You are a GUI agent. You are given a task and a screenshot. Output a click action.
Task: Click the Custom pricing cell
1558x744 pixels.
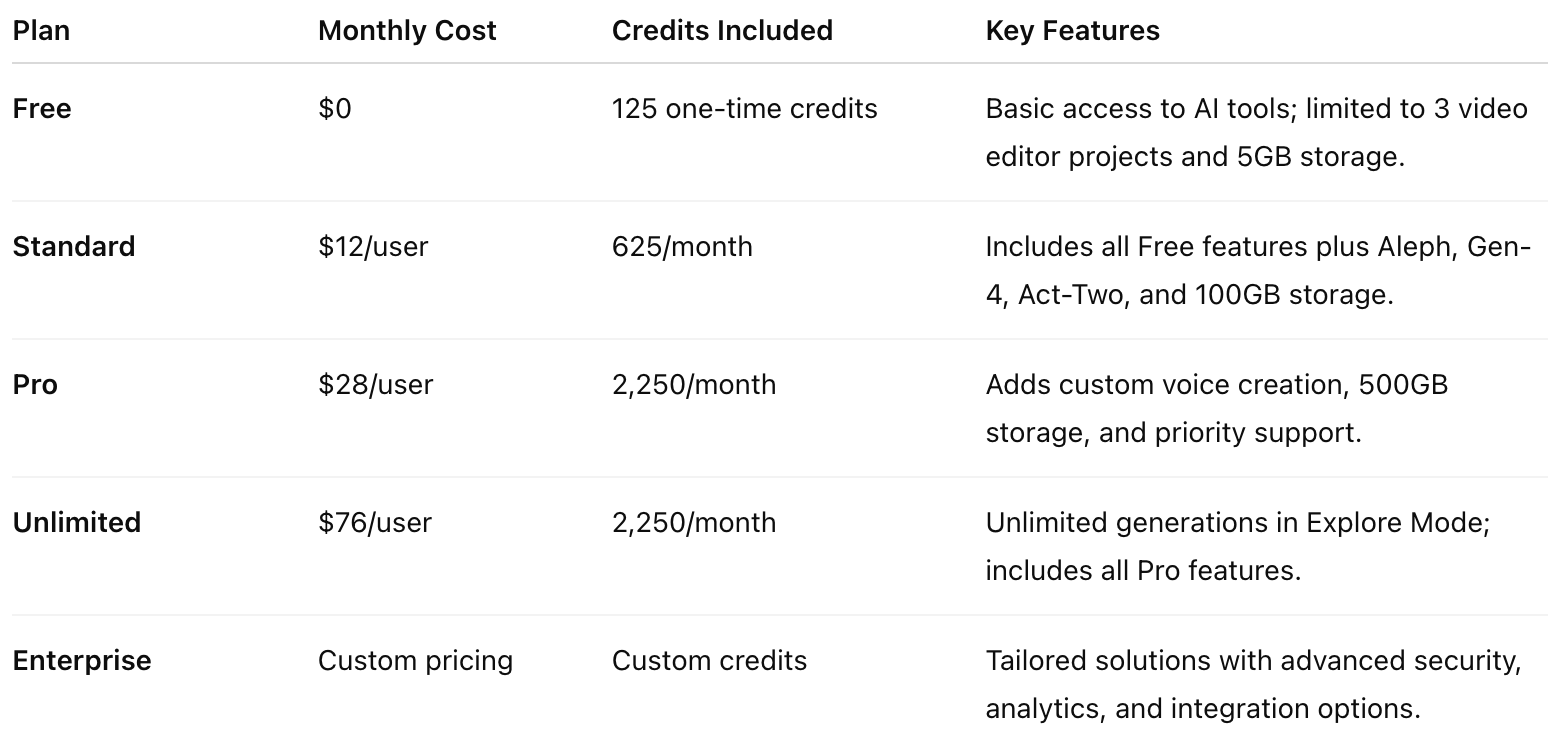(x=415, y=660)
